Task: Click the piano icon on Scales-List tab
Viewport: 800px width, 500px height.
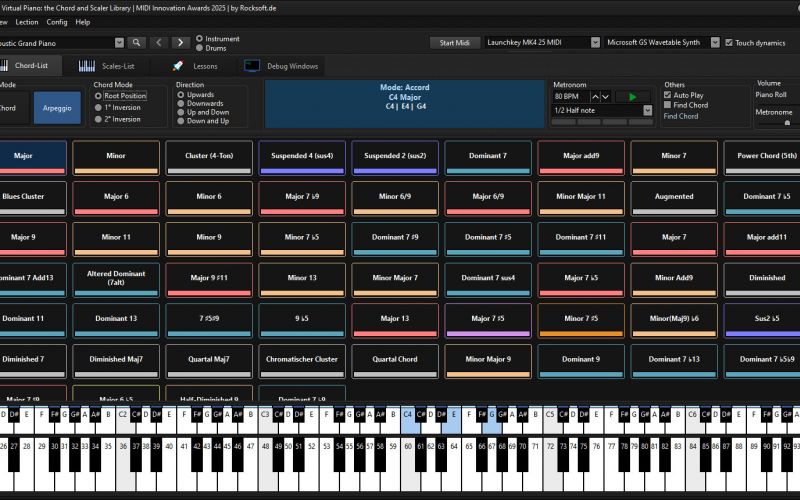Action: tap(87, 66)
